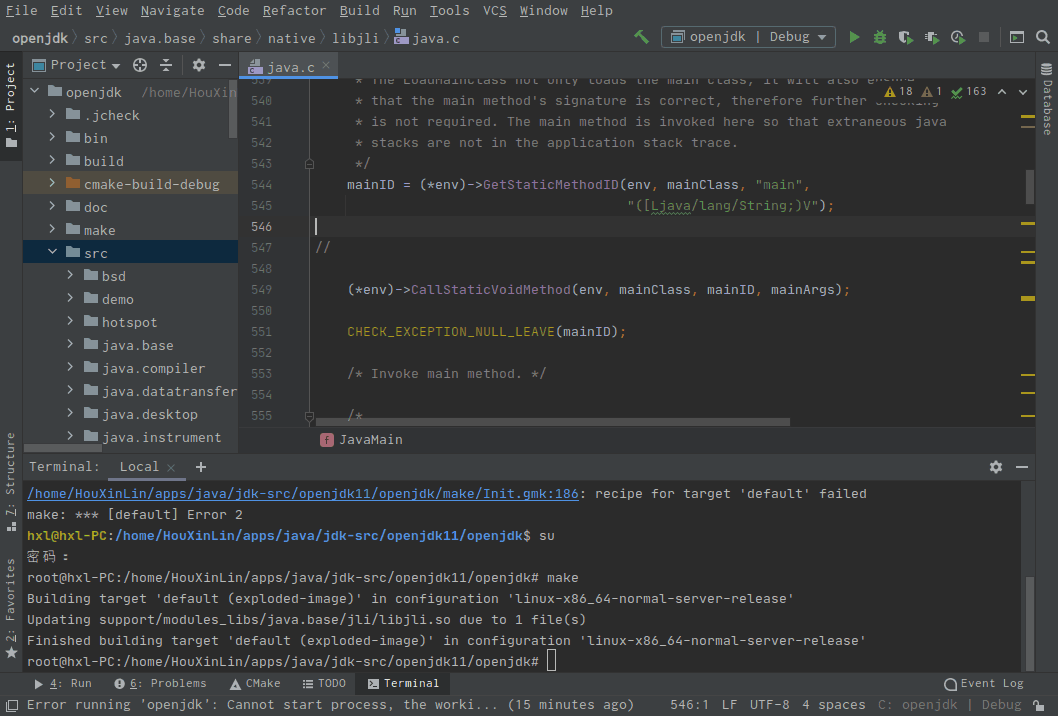This screenshot has width=1058, height=716.
Task: Collapse the src folder
Action: [53, 252]
